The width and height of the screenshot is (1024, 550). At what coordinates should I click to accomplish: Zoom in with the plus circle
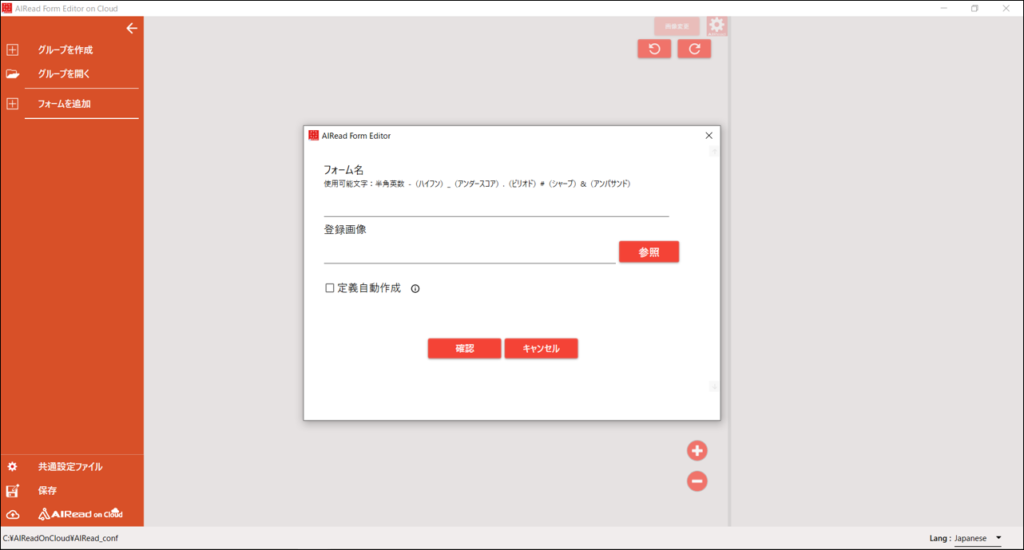697,451
